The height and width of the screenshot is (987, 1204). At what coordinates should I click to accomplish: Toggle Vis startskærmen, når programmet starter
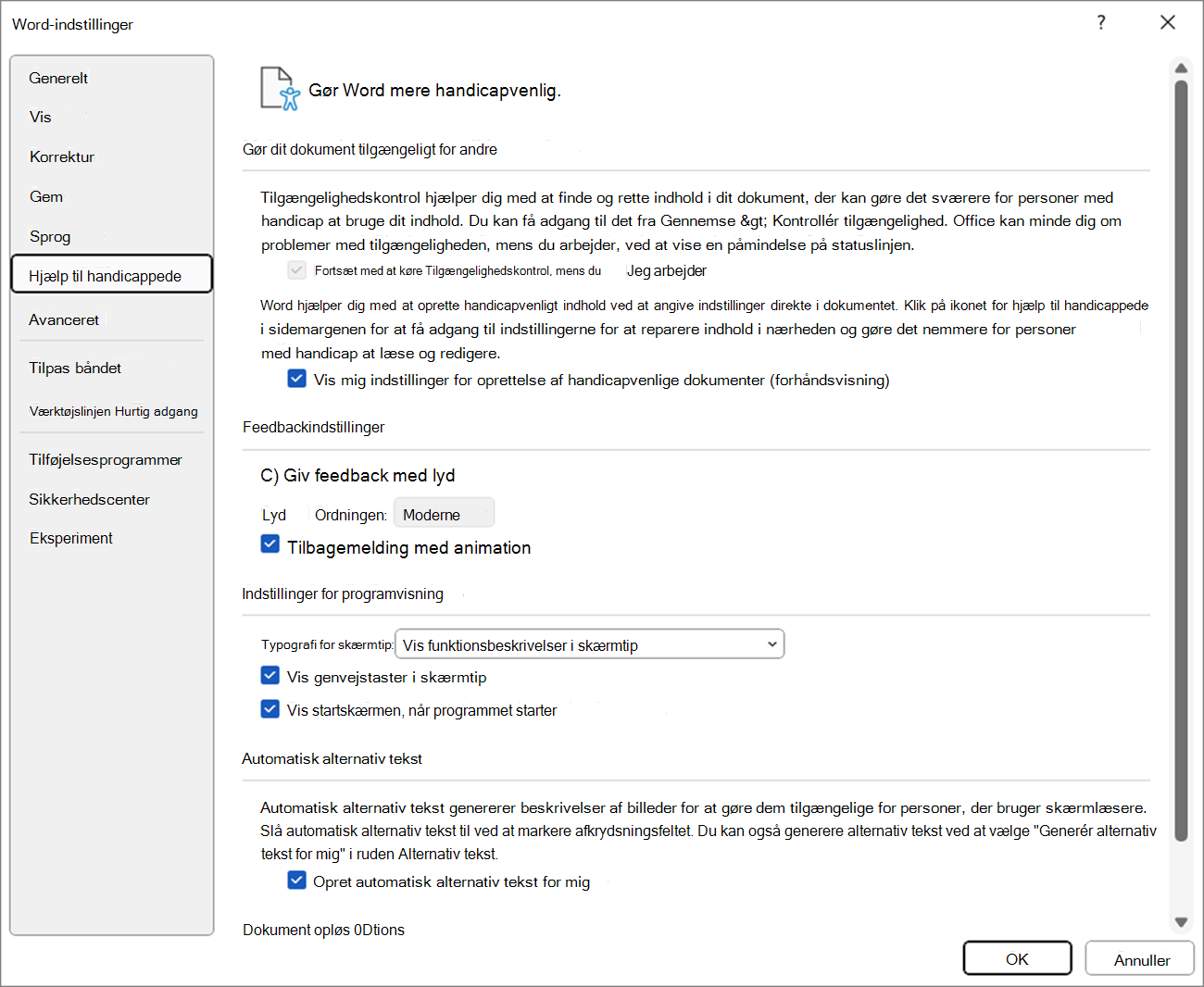[270, 709]
